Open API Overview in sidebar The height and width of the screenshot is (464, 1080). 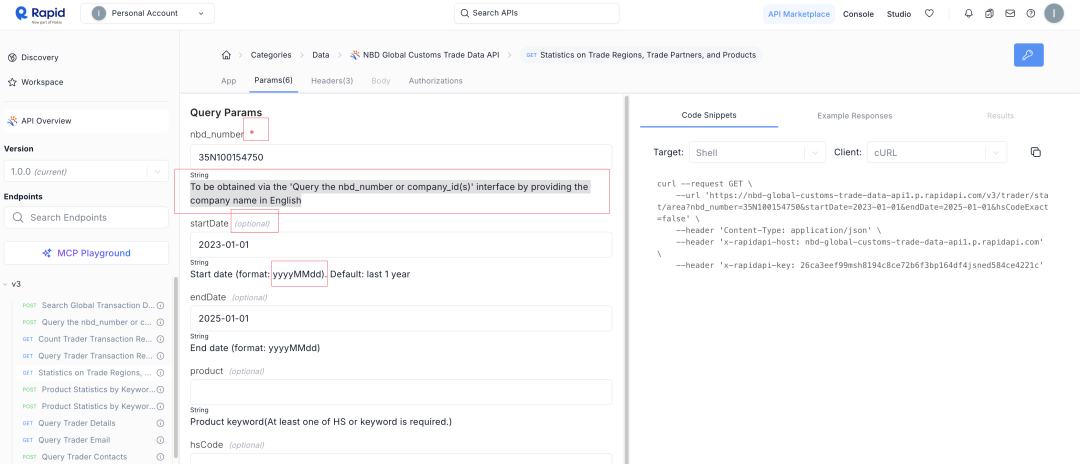[86, 120]
